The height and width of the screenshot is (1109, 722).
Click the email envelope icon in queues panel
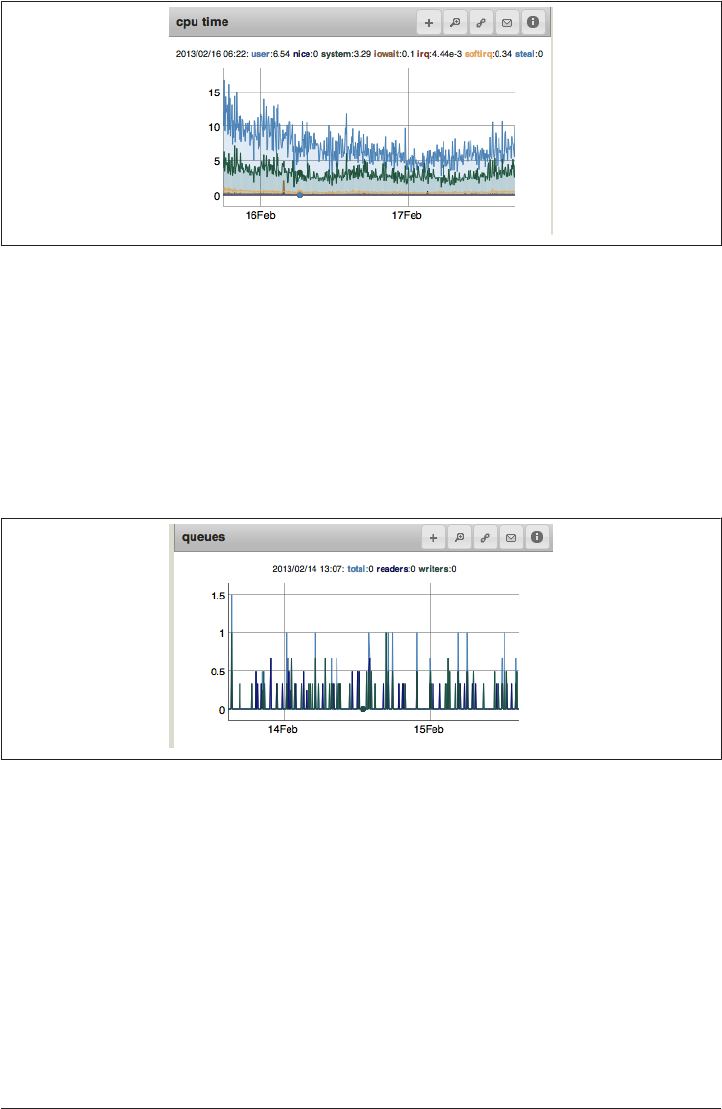511,538
